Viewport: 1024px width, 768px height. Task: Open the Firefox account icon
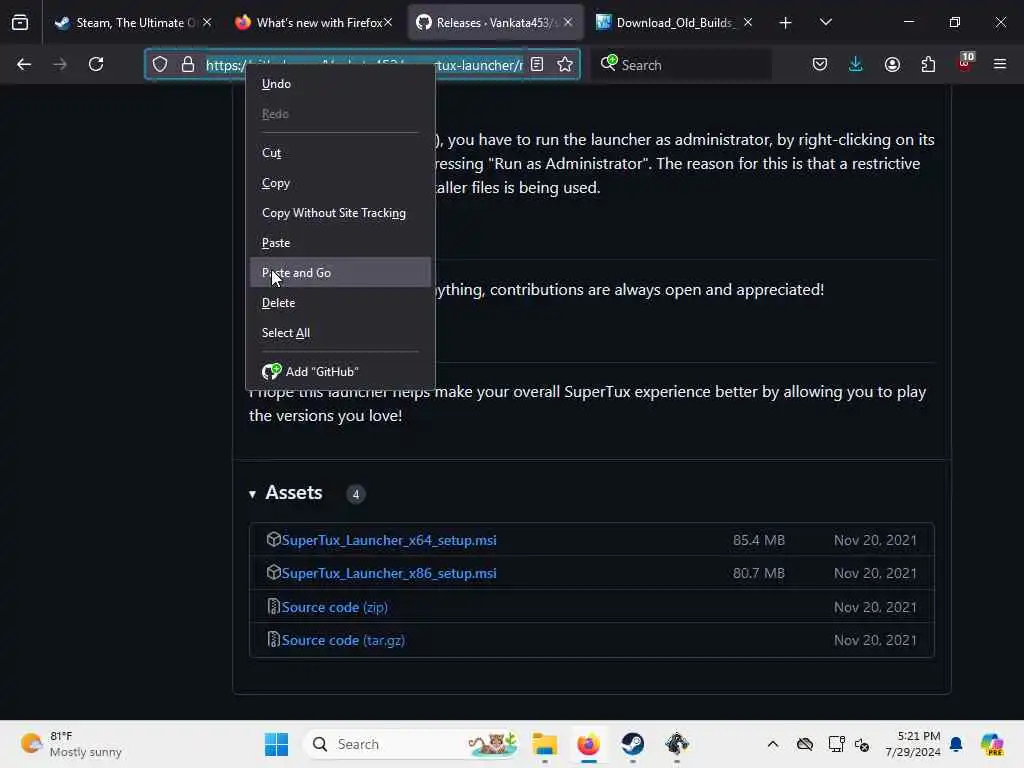click(892, 64)
